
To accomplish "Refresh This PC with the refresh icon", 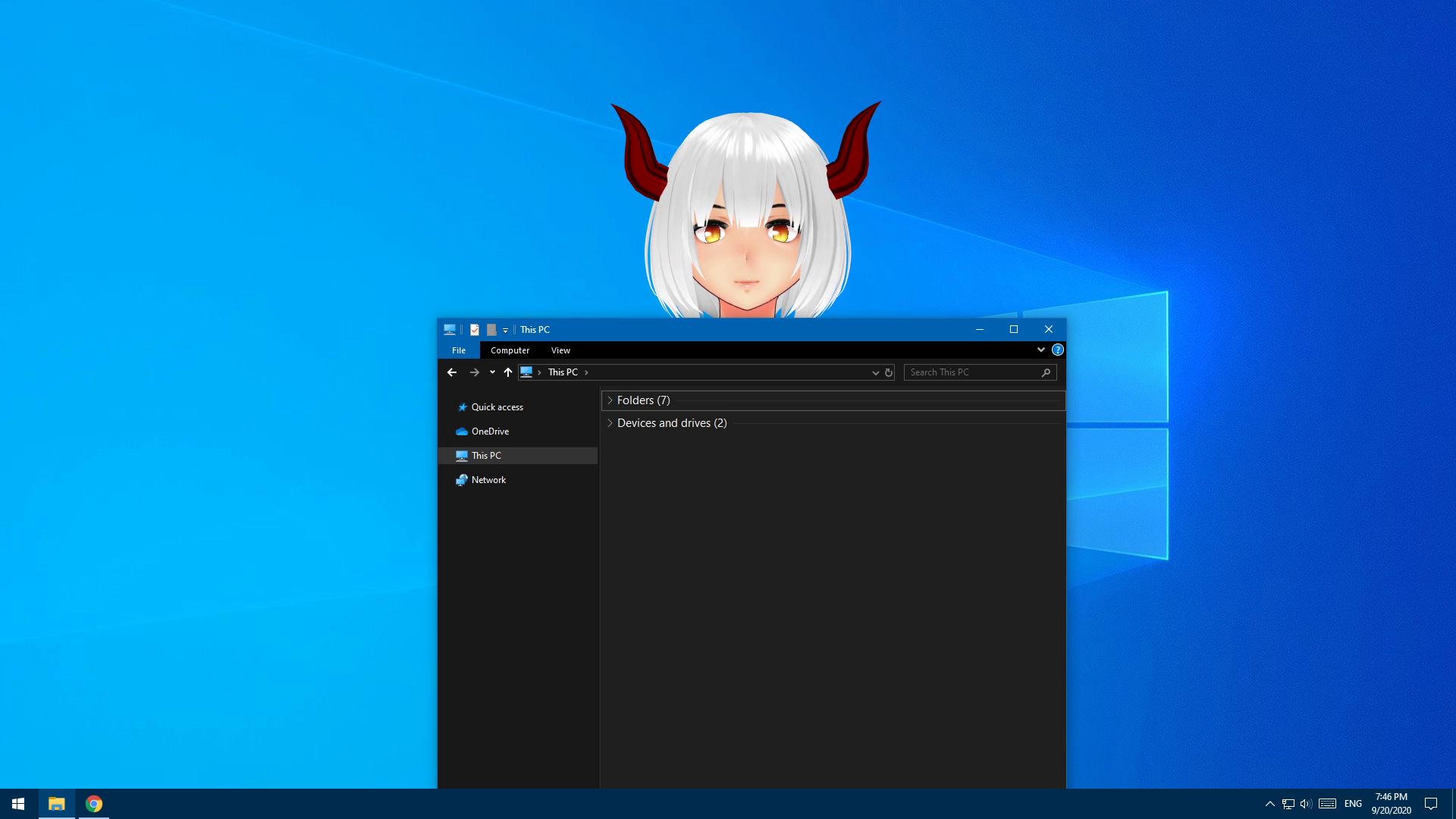I will click(x=889, y=372).
